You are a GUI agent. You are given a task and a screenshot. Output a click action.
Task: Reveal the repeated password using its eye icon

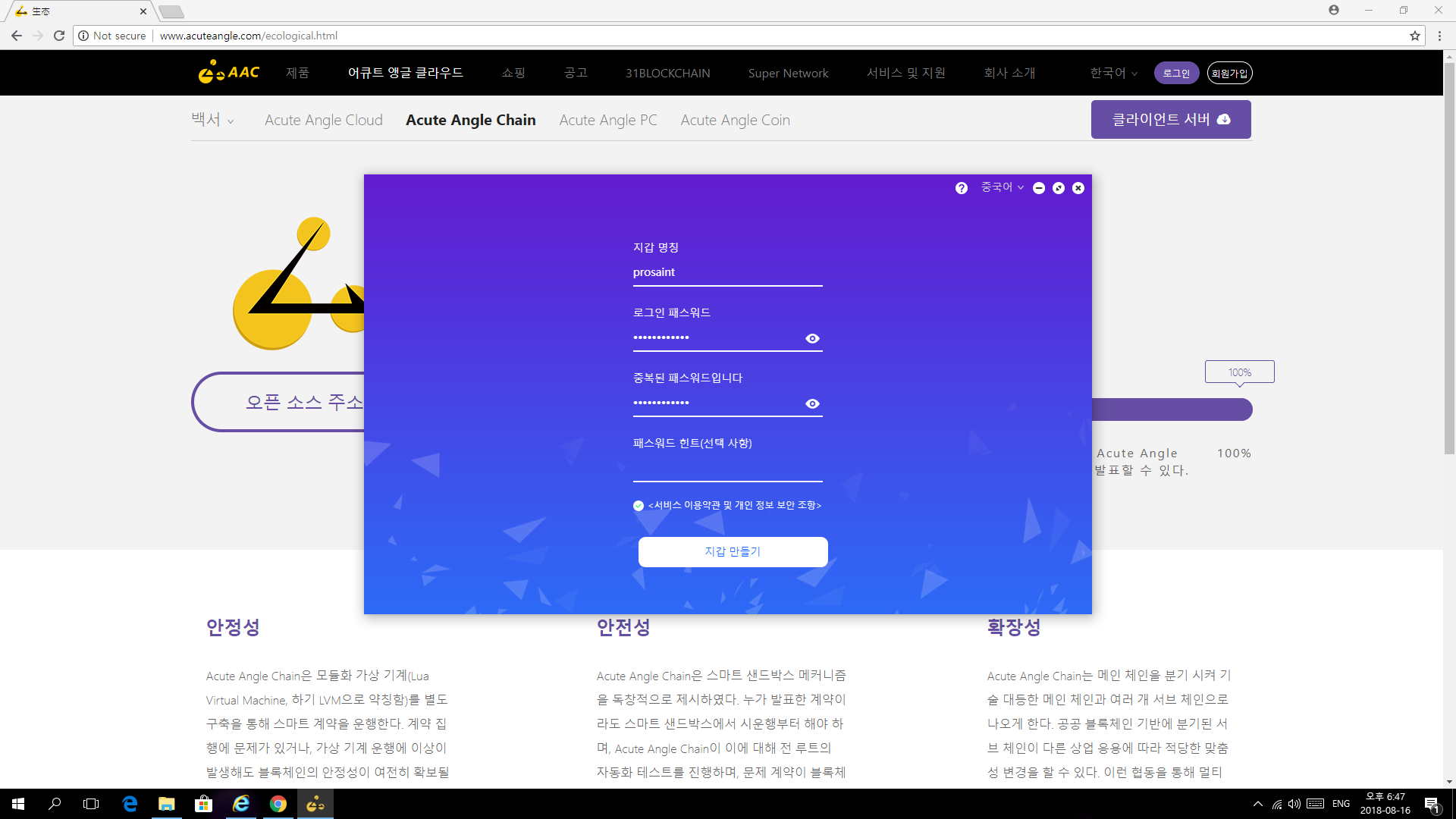point(812,403)
